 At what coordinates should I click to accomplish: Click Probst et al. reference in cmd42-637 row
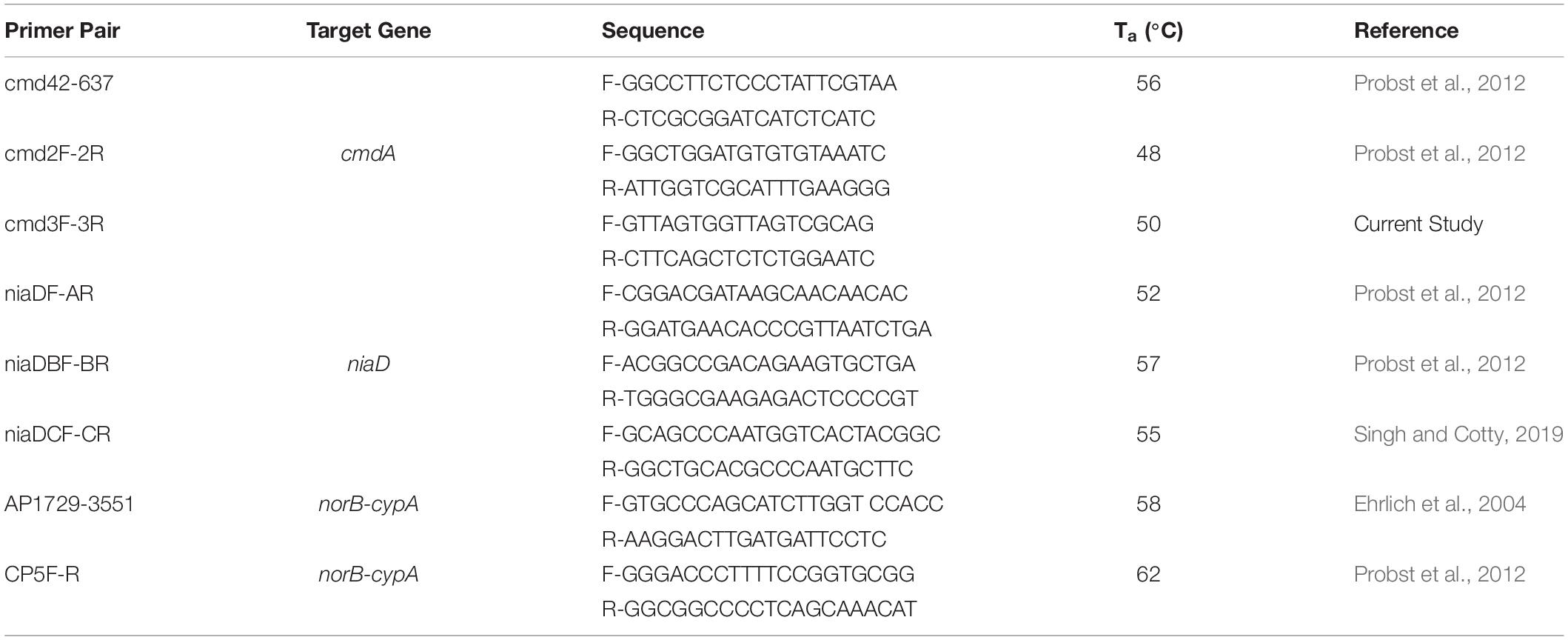click(1439, 83)
